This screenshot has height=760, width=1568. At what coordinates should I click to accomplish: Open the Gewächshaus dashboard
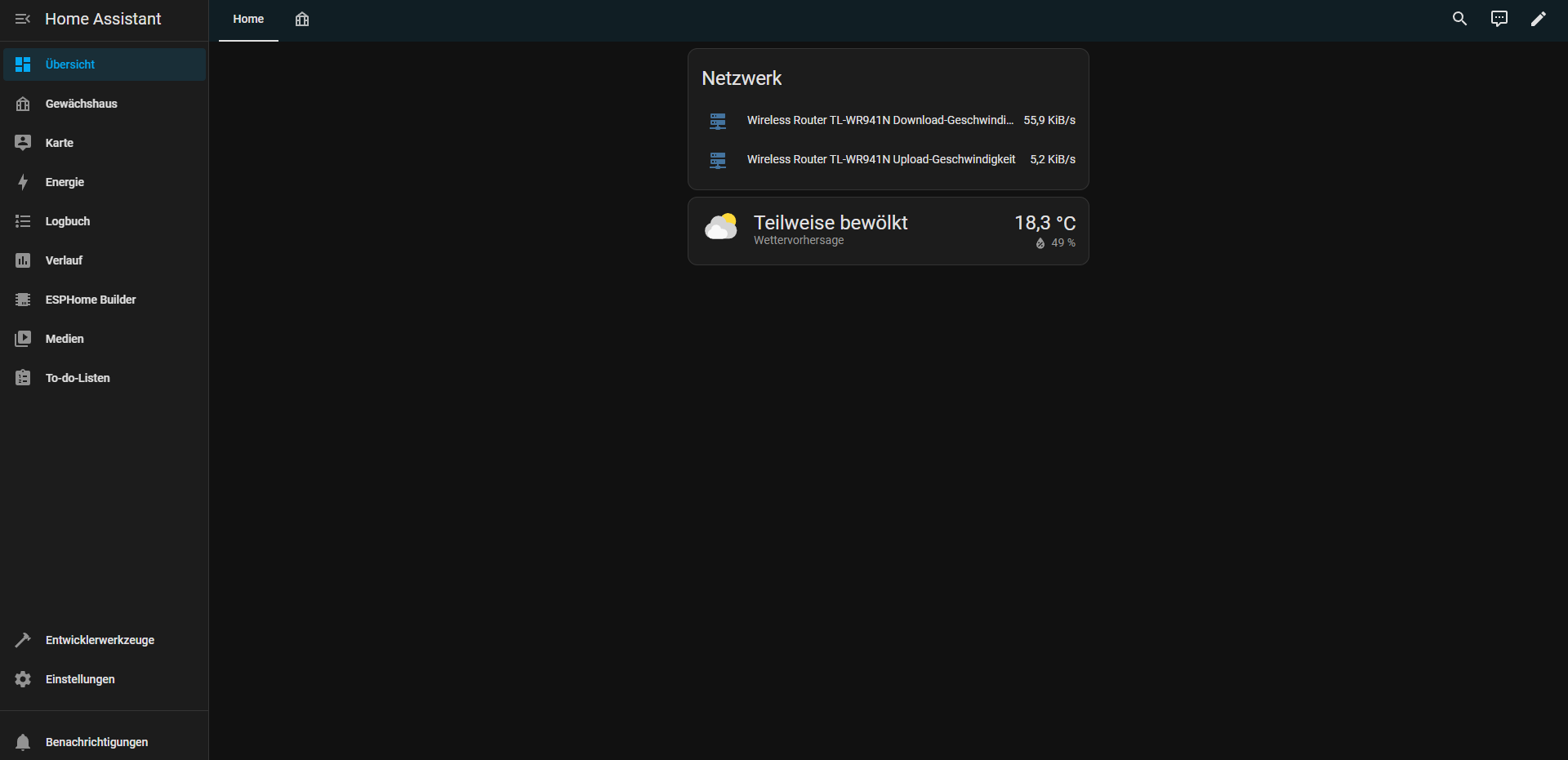click(81, 104)
